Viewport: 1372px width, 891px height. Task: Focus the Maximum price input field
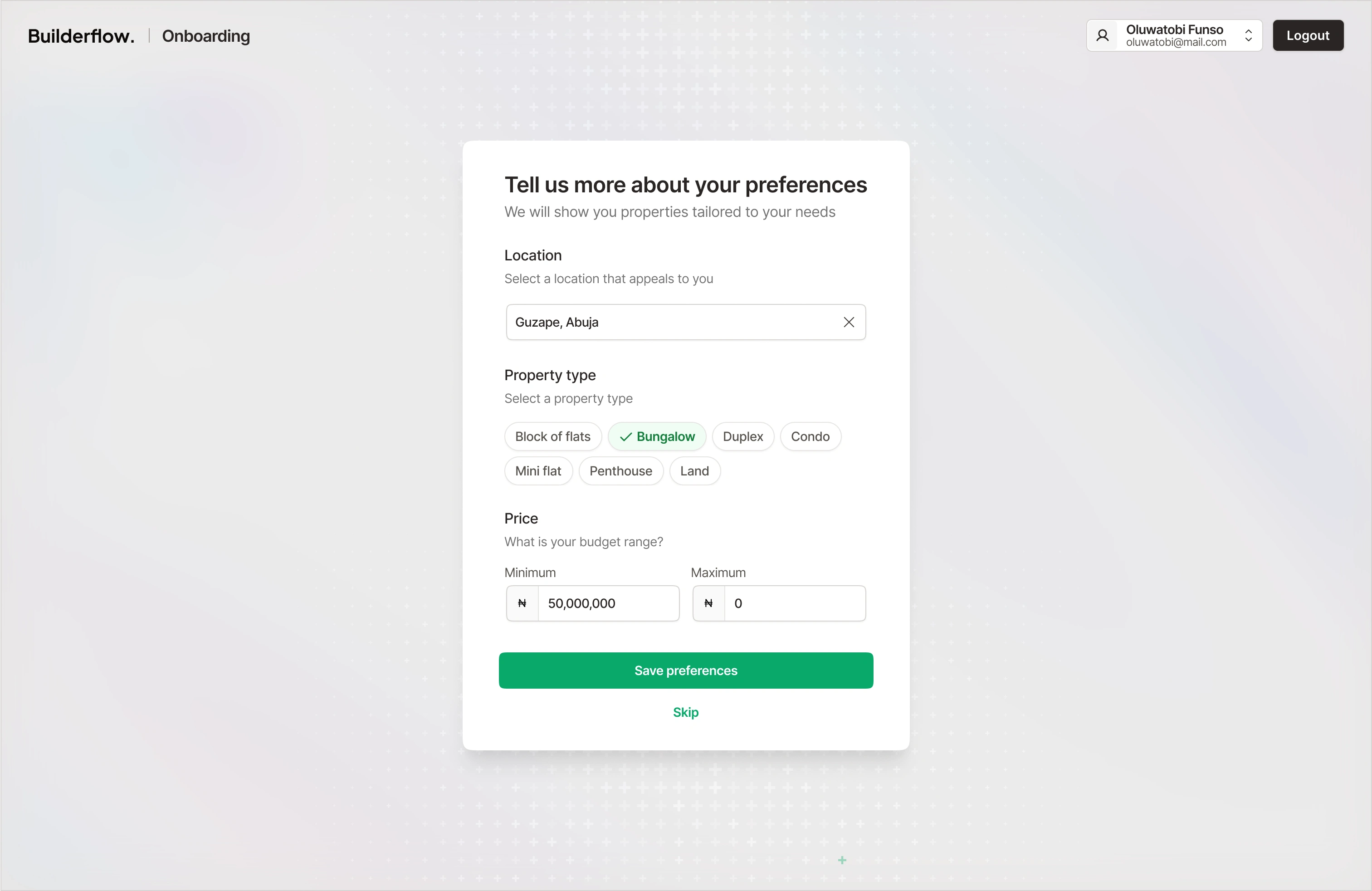coord(794,603)
